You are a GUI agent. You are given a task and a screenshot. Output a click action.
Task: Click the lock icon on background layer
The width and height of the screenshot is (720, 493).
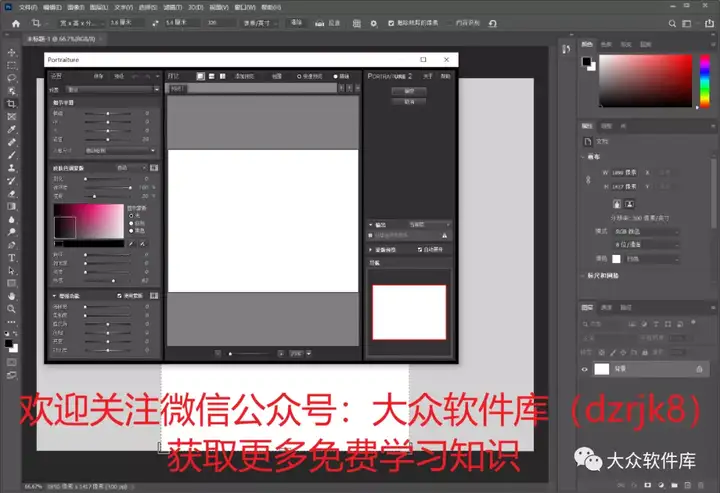point(699,369)
